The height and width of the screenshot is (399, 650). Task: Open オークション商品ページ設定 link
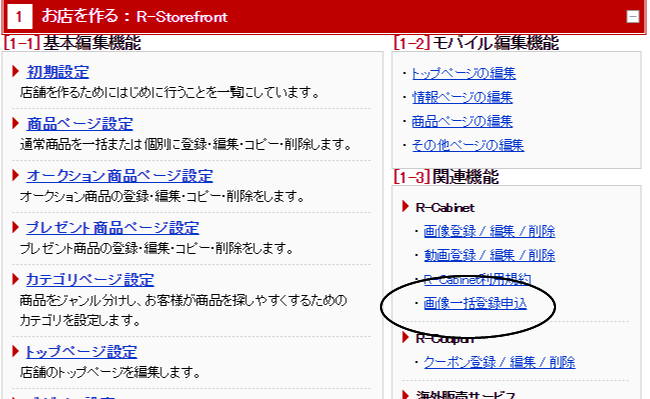coord(119,176)
